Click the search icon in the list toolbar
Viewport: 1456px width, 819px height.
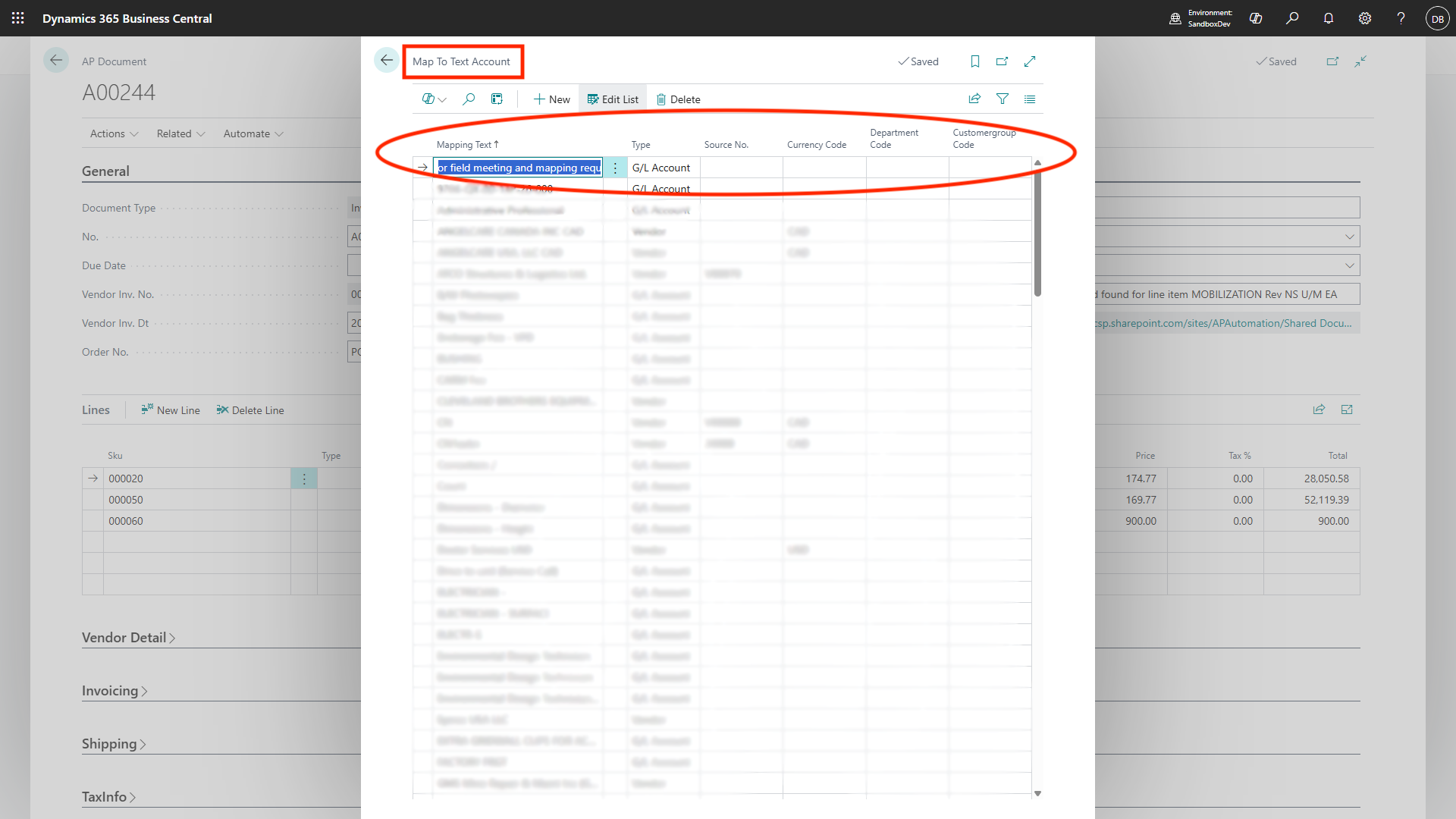tap(469, 99)
